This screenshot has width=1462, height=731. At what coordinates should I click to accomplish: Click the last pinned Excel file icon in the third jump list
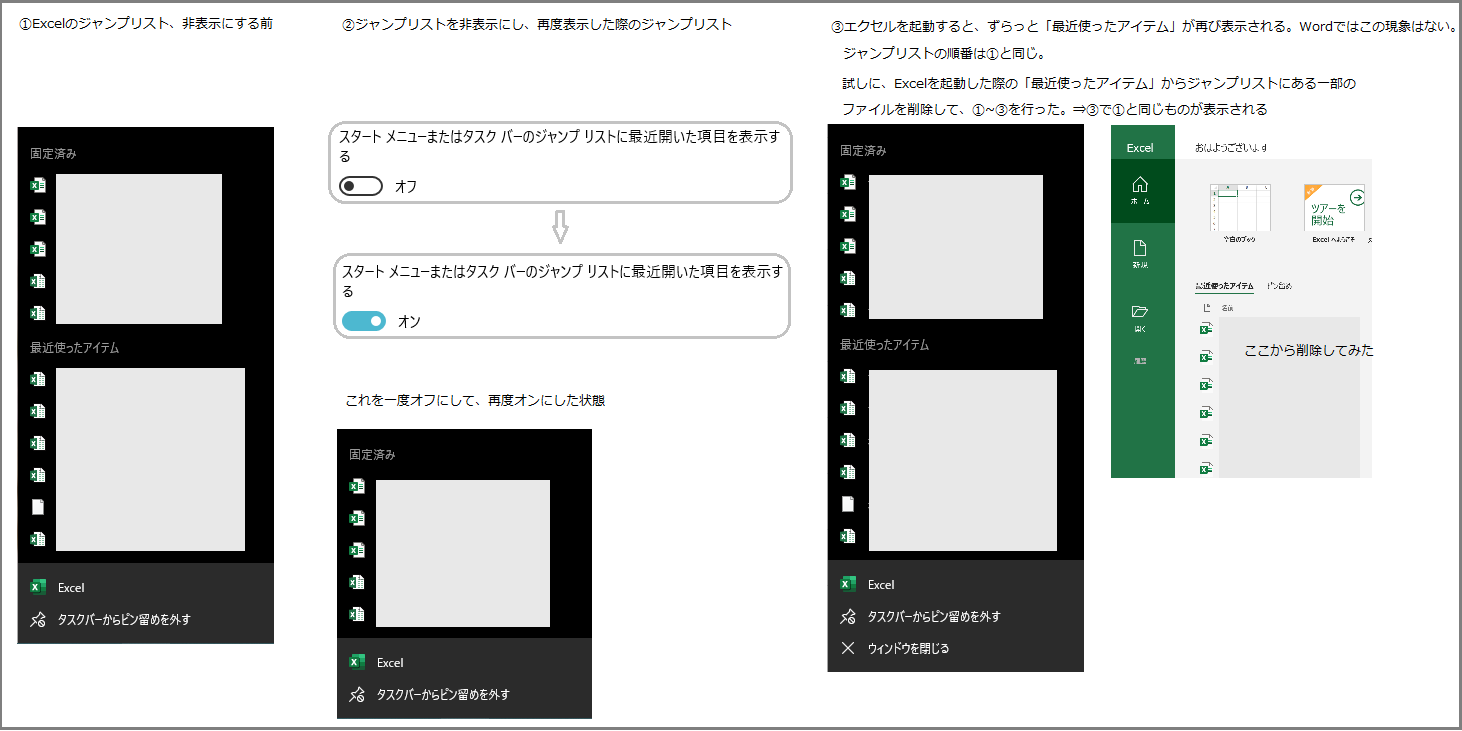848,310
